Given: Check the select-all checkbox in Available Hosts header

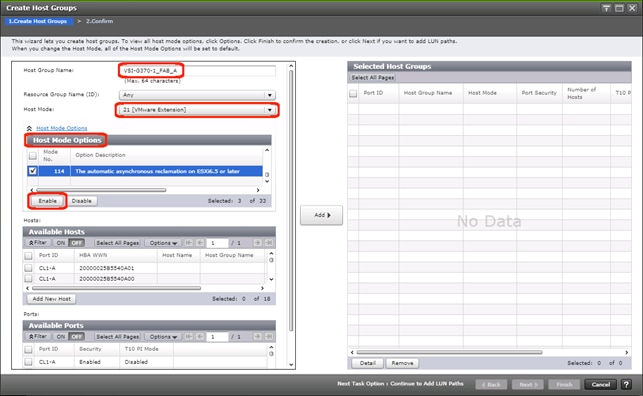Looking at the screenshot, I should [28, 256].
